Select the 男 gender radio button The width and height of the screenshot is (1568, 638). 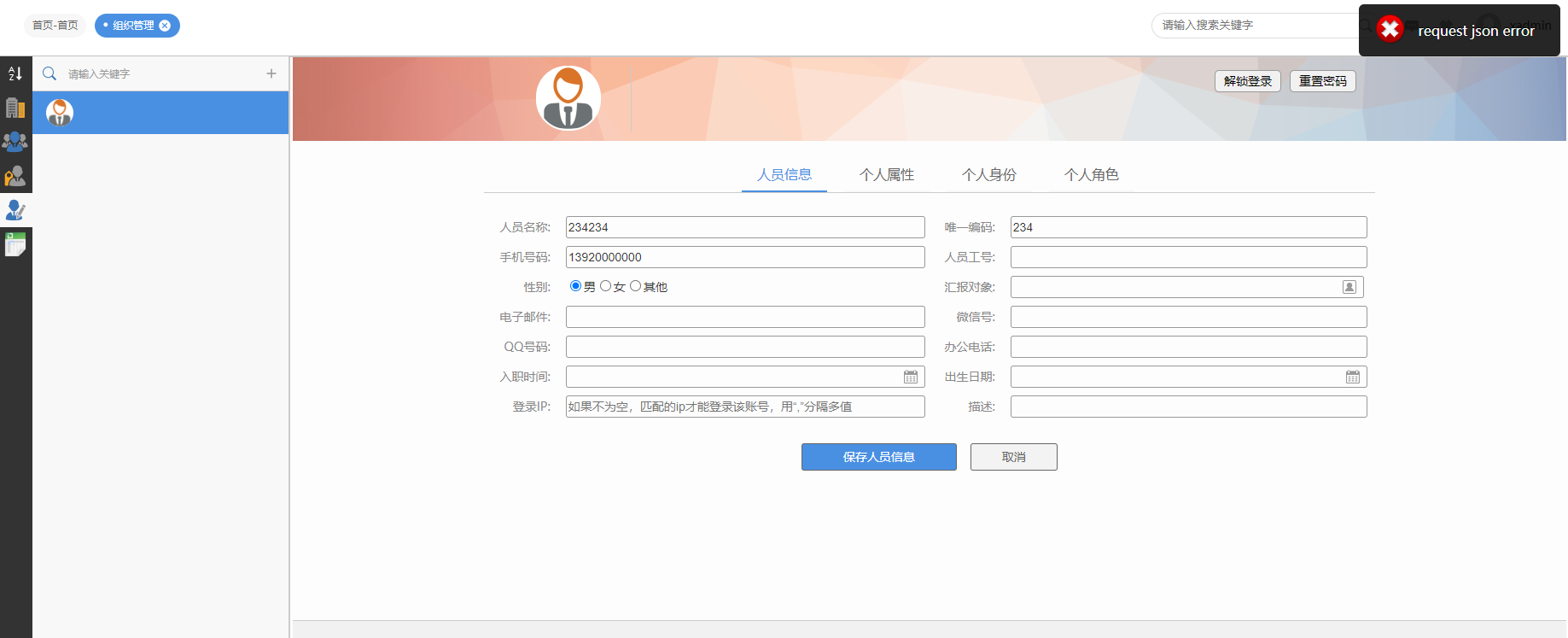pos(575,286)
